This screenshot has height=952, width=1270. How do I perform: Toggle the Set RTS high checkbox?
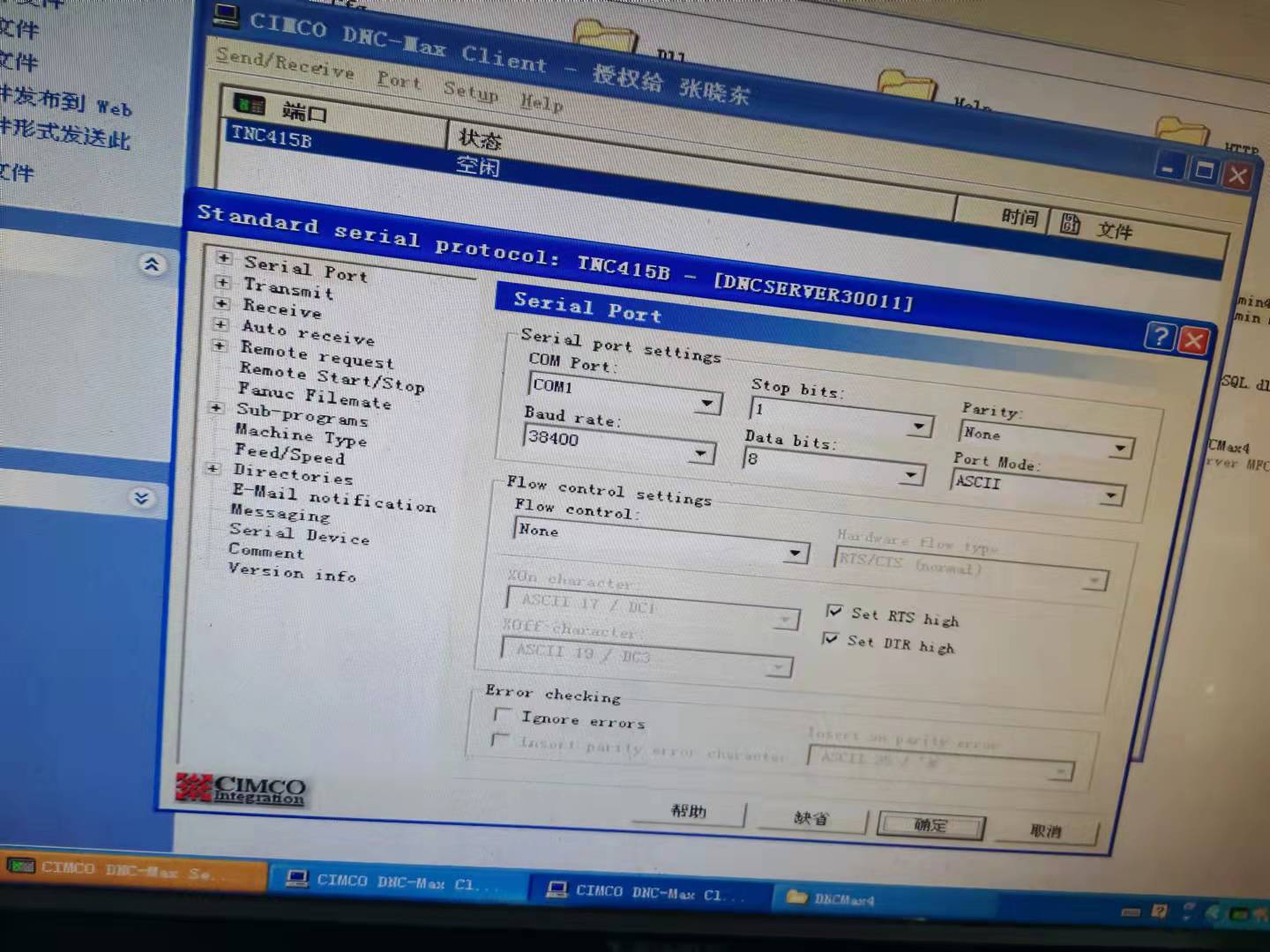(x=833, y=611)
